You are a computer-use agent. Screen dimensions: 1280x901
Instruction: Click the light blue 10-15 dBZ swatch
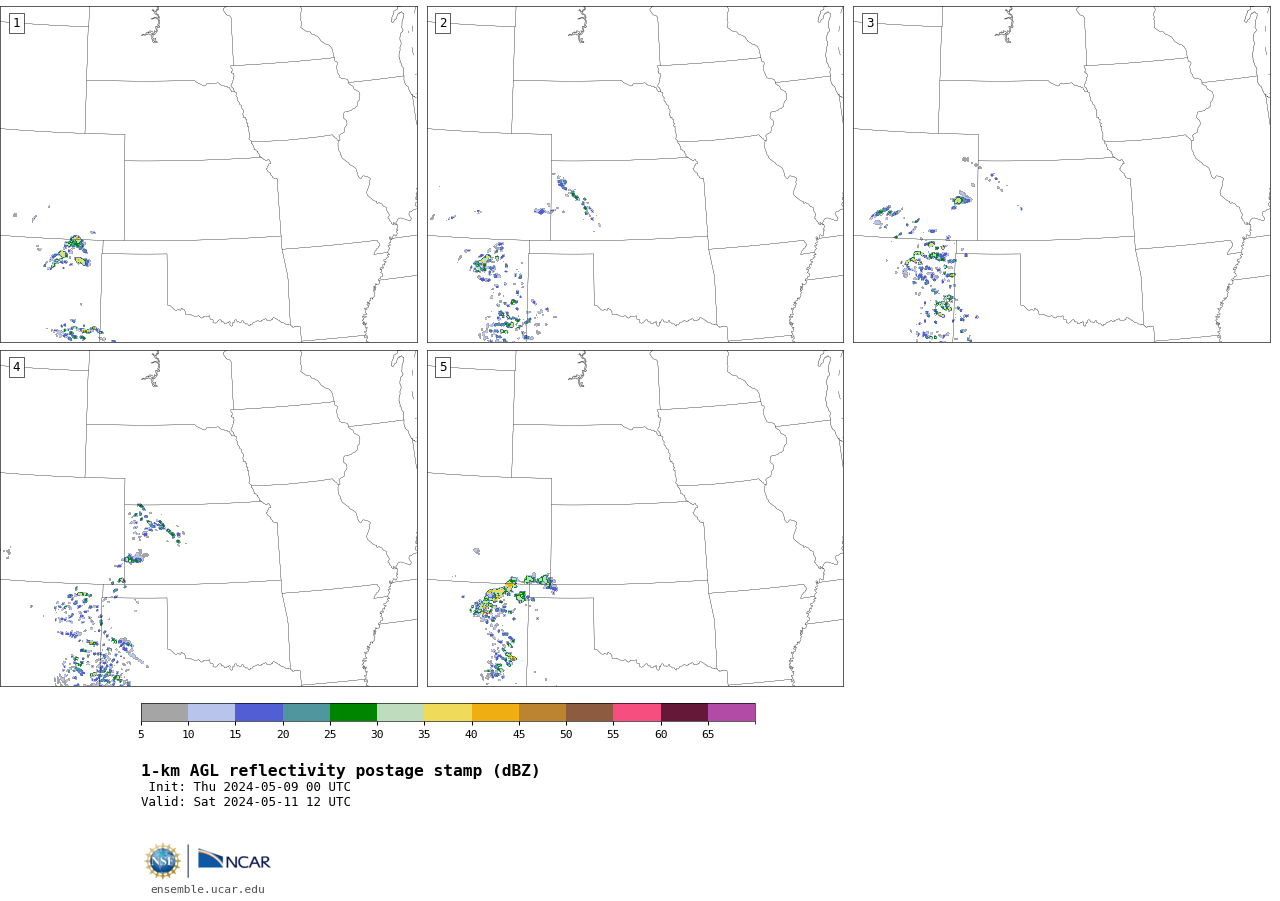(x=212, y=712)
